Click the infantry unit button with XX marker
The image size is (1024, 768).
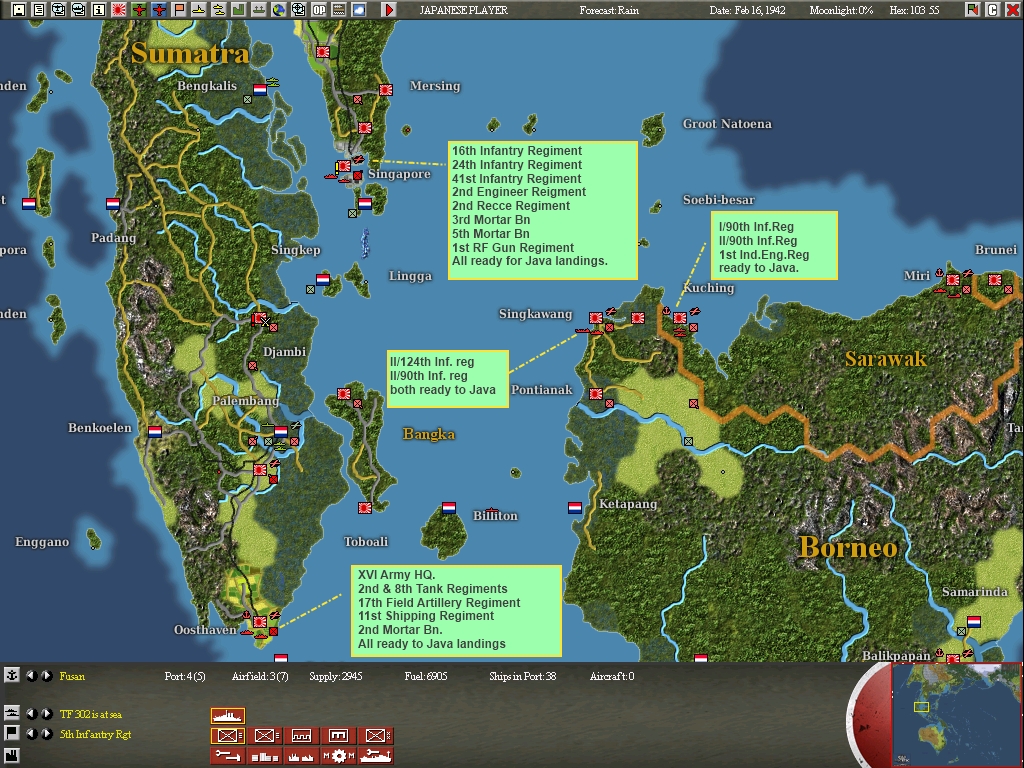(x=376, y=736)
